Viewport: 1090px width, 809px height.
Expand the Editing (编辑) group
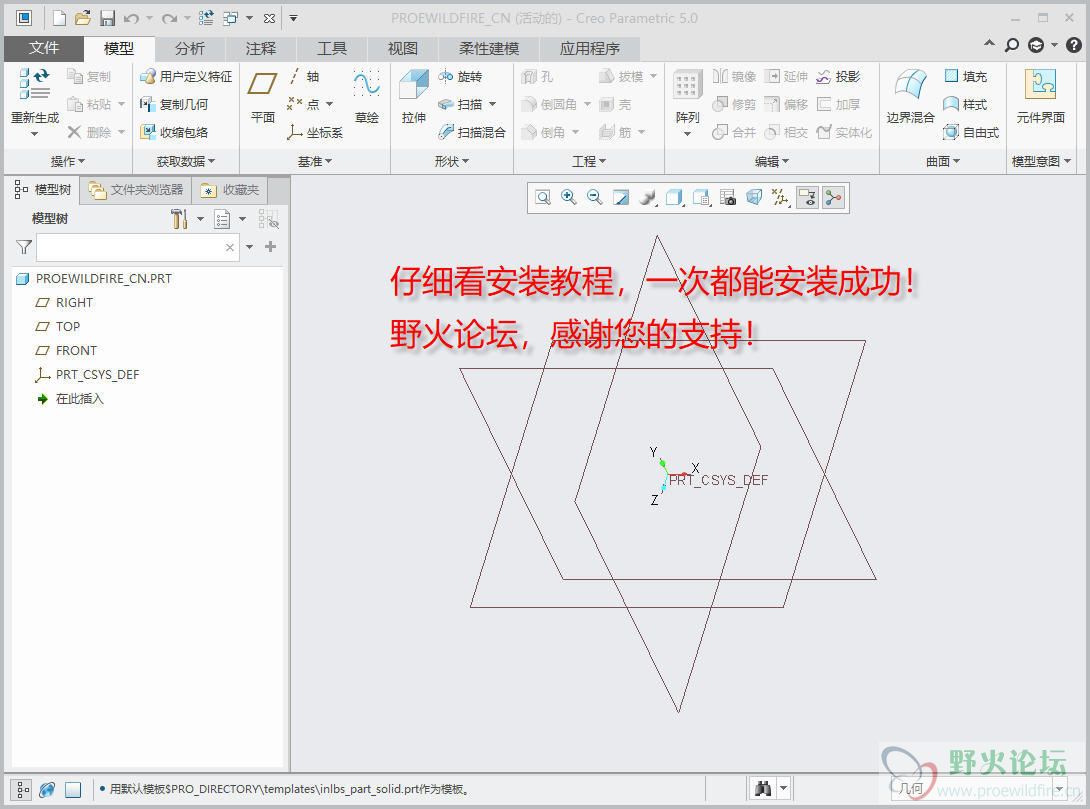coord(772,161)
